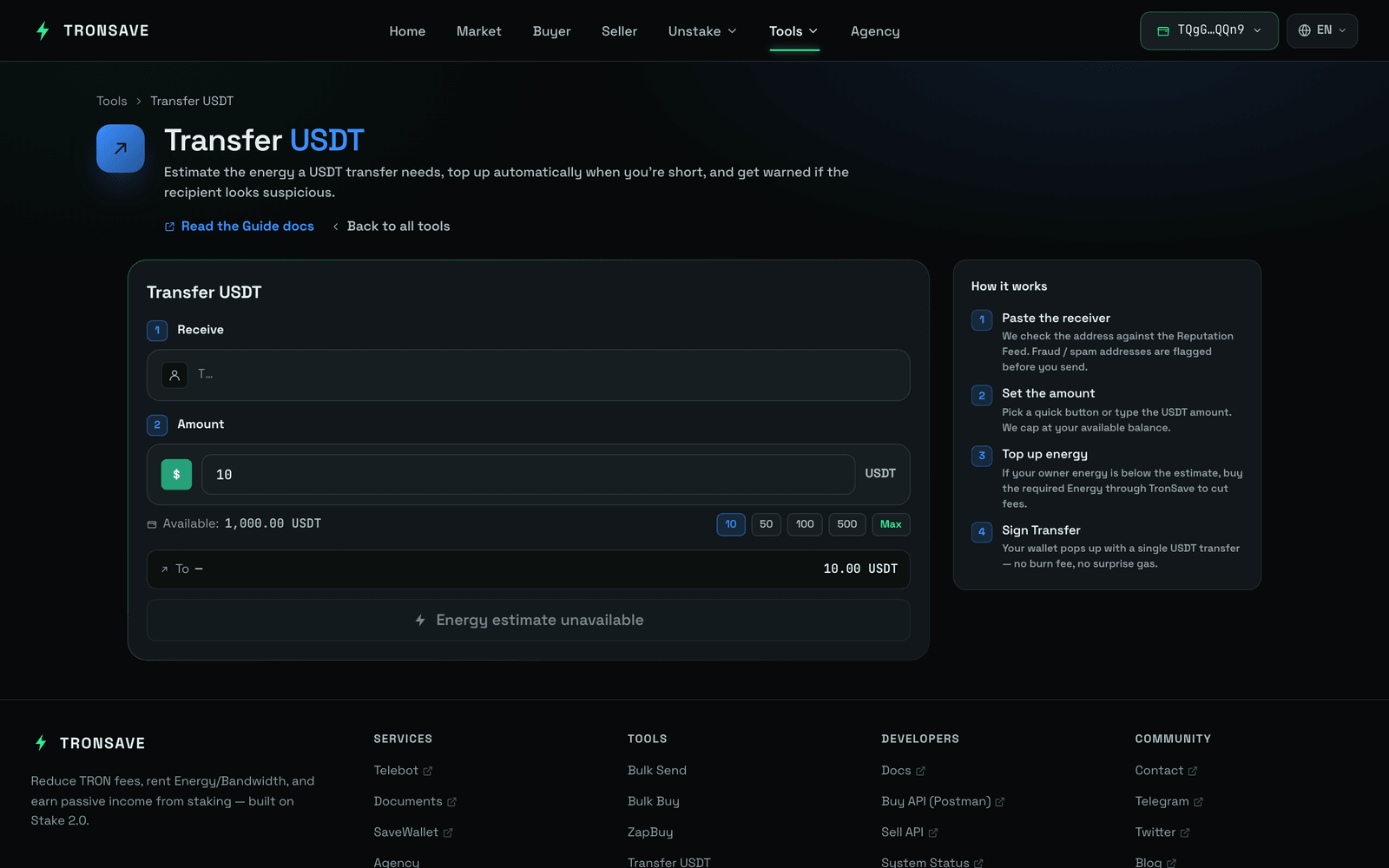This screenshot has width=1389, height=868.
Task: Click the external link icon beside Sell API
Action: tap(933, 833)
